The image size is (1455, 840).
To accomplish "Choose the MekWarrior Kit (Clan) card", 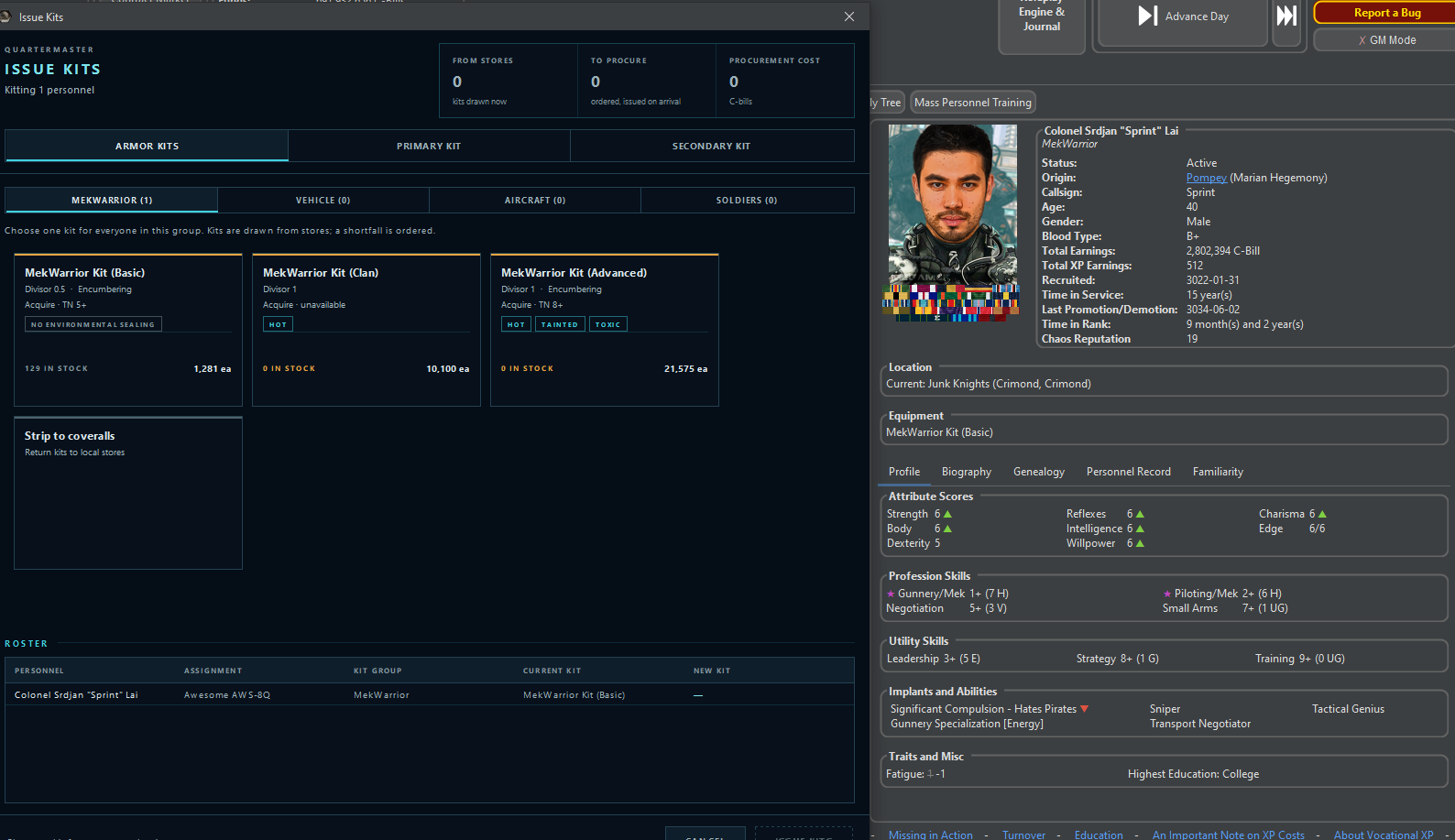I will click(x=366, y=330).
